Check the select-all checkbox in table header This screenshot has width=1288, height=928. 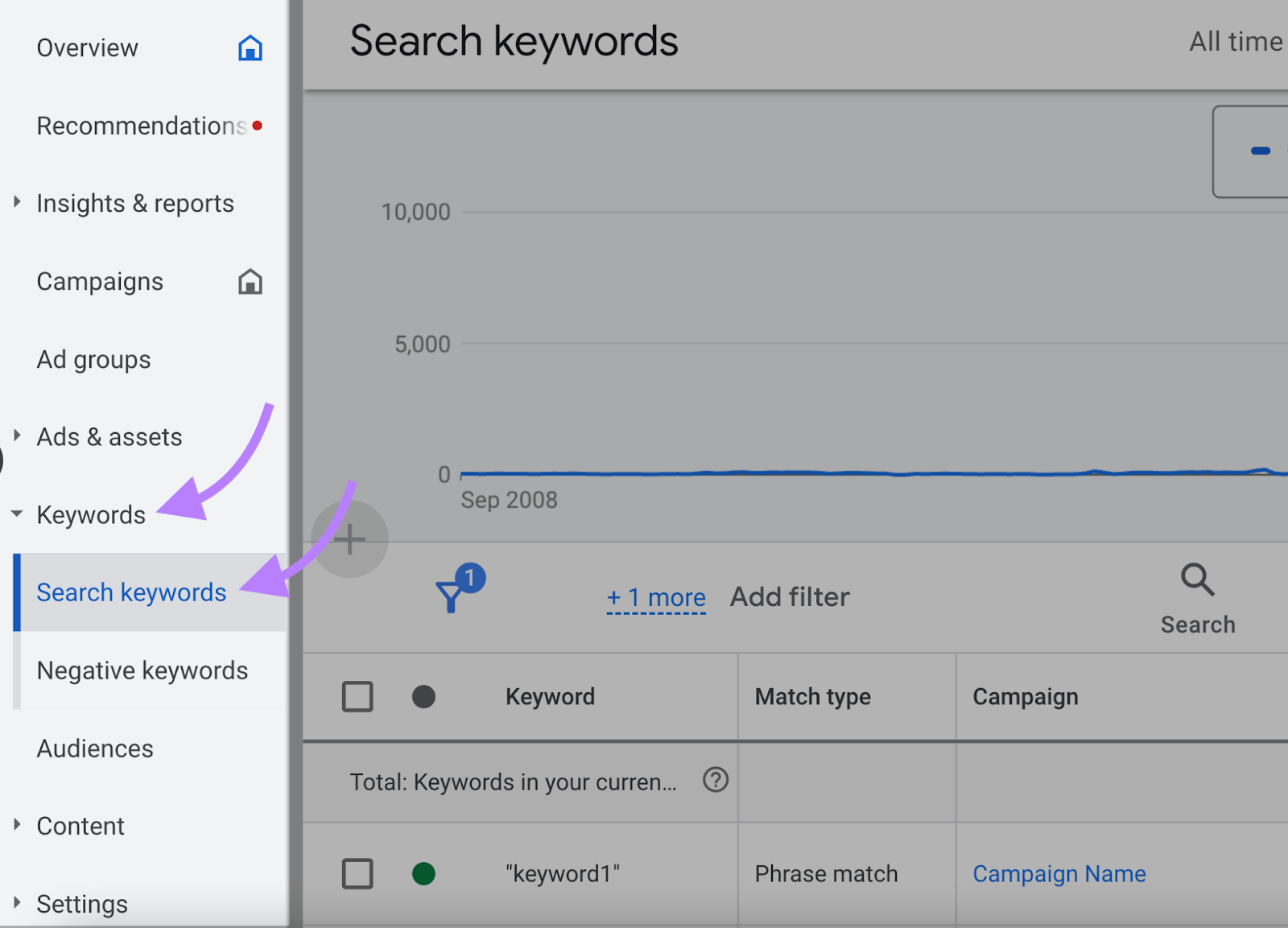(357, 696)
